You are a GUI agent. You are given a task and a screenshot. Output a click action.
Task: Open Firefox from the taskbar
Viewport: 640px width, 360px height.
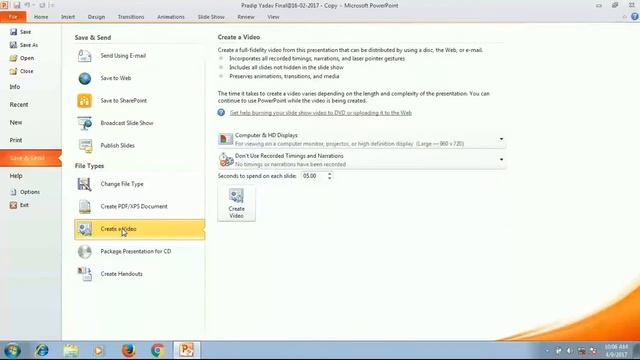pos(129,350)
